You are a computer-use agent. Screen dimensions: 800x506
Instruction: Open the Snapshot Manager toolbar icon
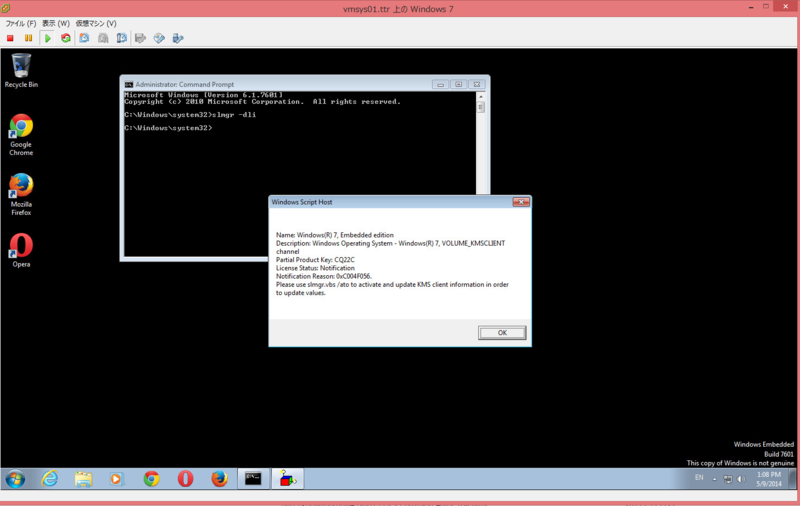point(121,38)
